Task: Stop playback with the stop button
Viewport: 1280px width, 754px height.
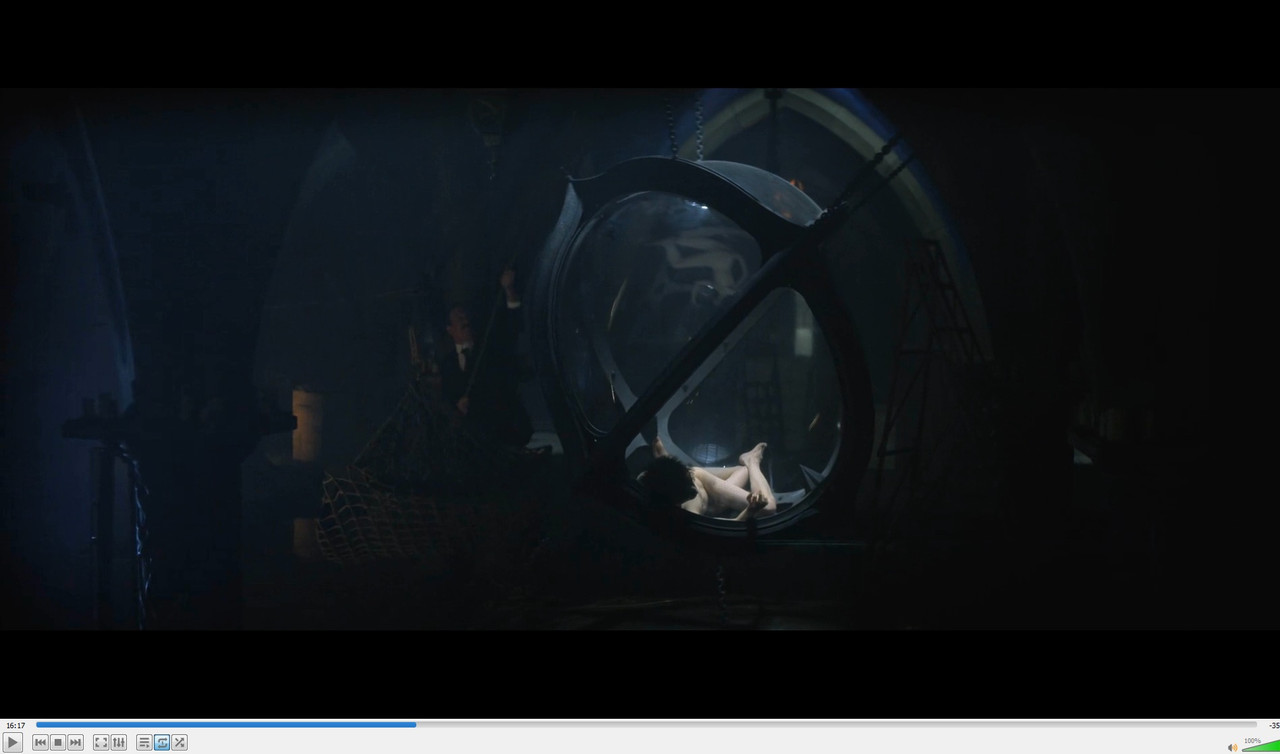Action: coord(58,742)
